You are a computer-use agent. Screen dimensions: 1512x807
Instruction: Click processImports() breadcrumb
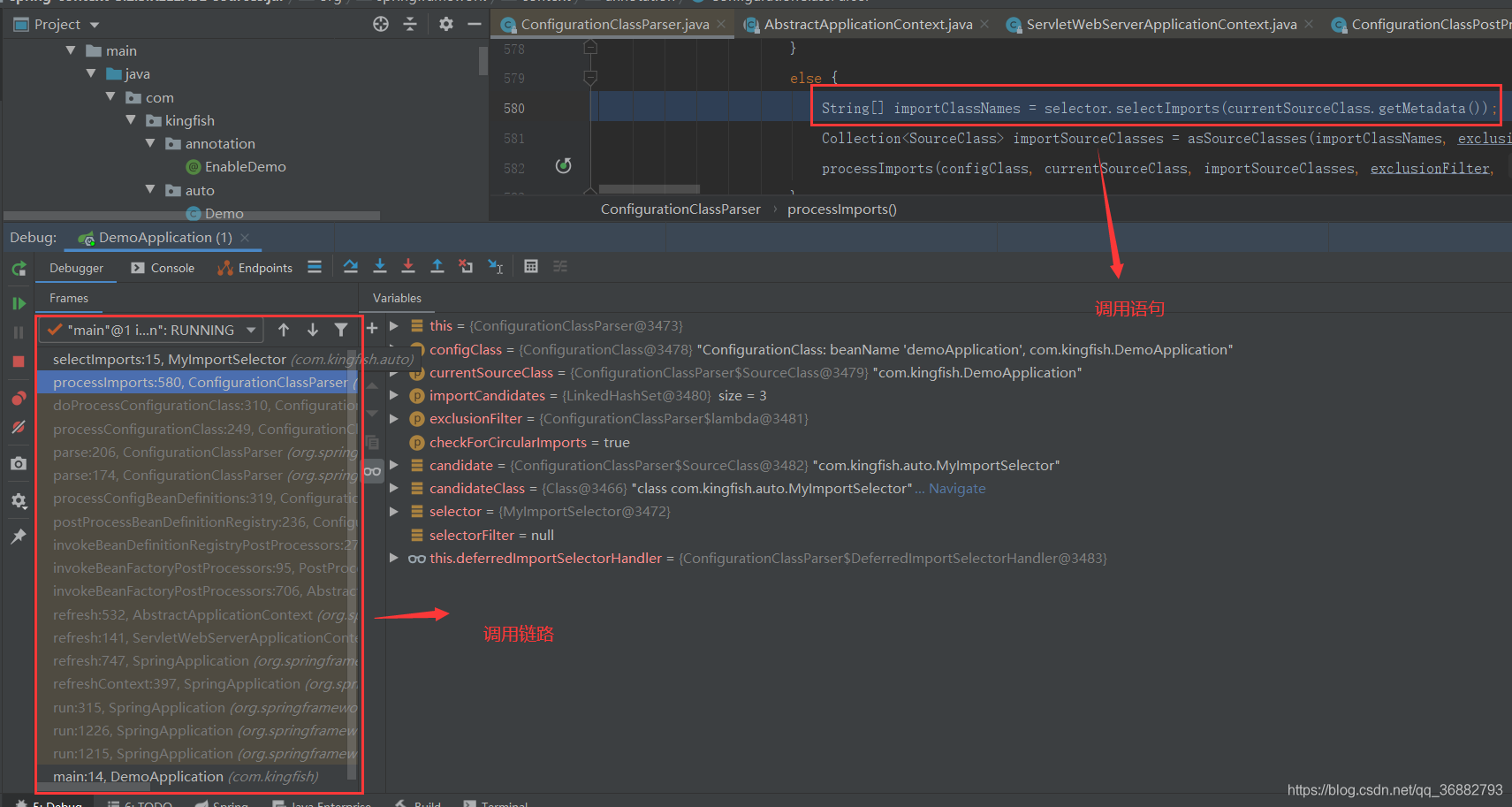(x=842, y=209)
